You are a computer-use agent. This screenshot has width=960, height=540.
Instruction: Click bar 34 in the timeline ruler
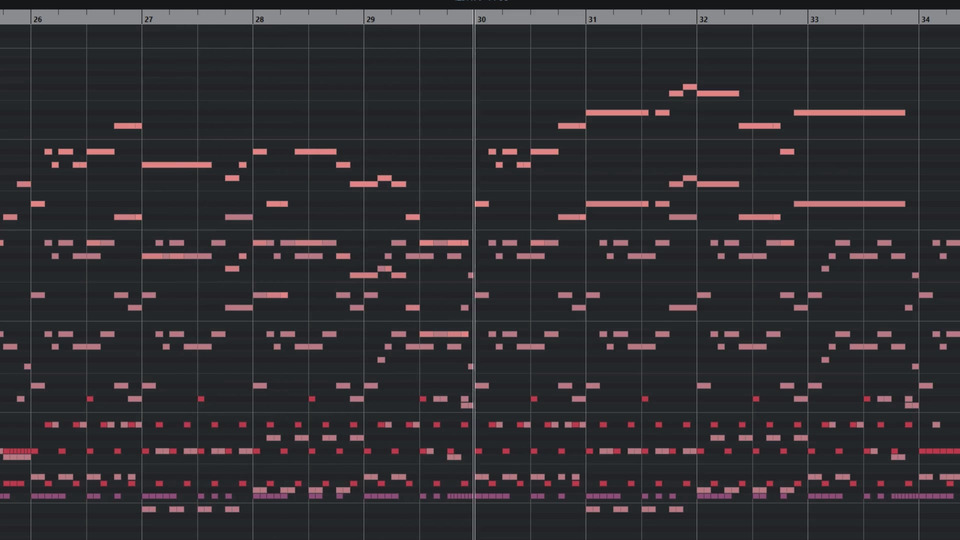(926, 20)
